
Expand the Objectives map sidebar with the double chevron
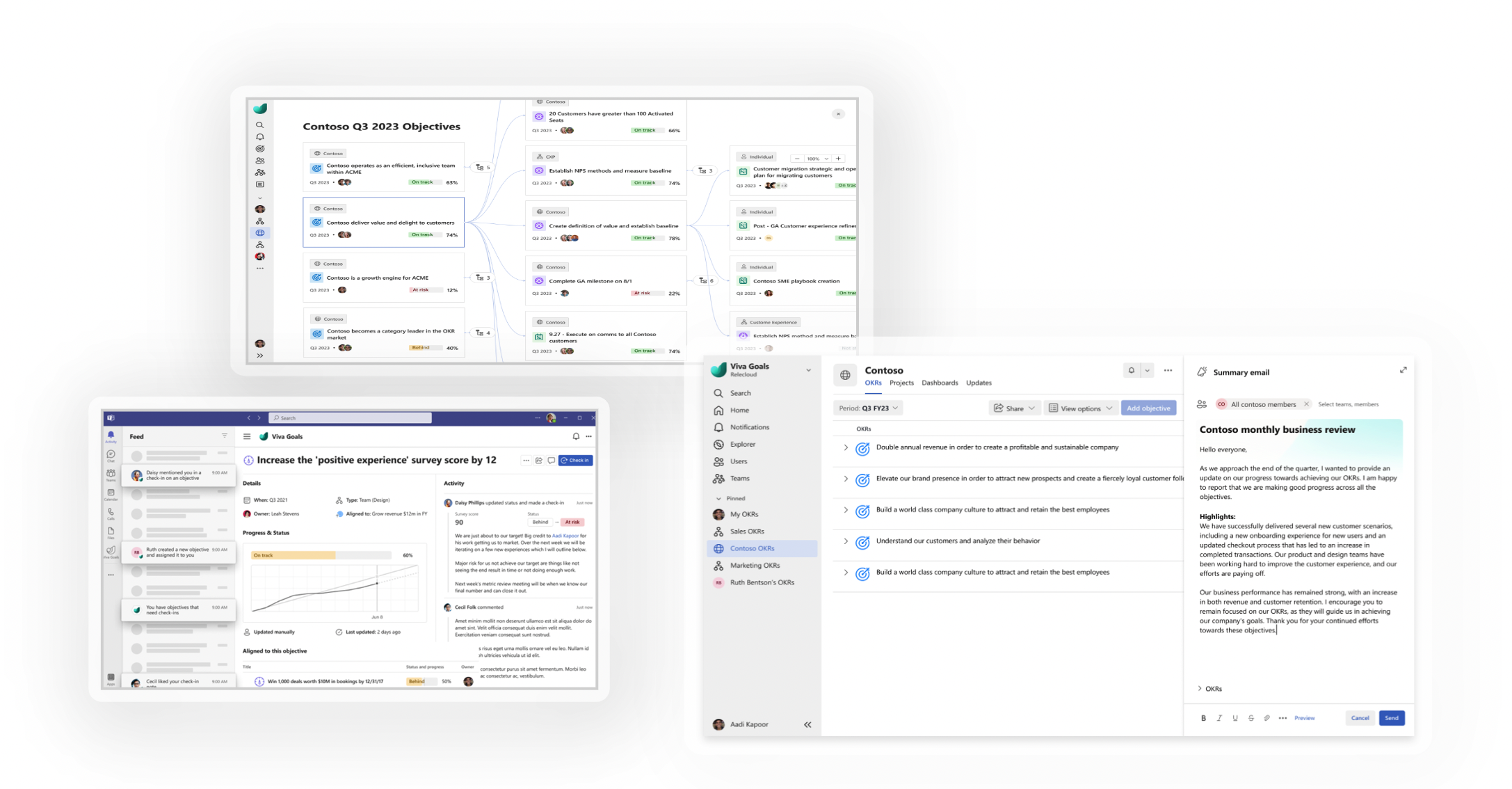pyautogui.click(x=260, y=356)
